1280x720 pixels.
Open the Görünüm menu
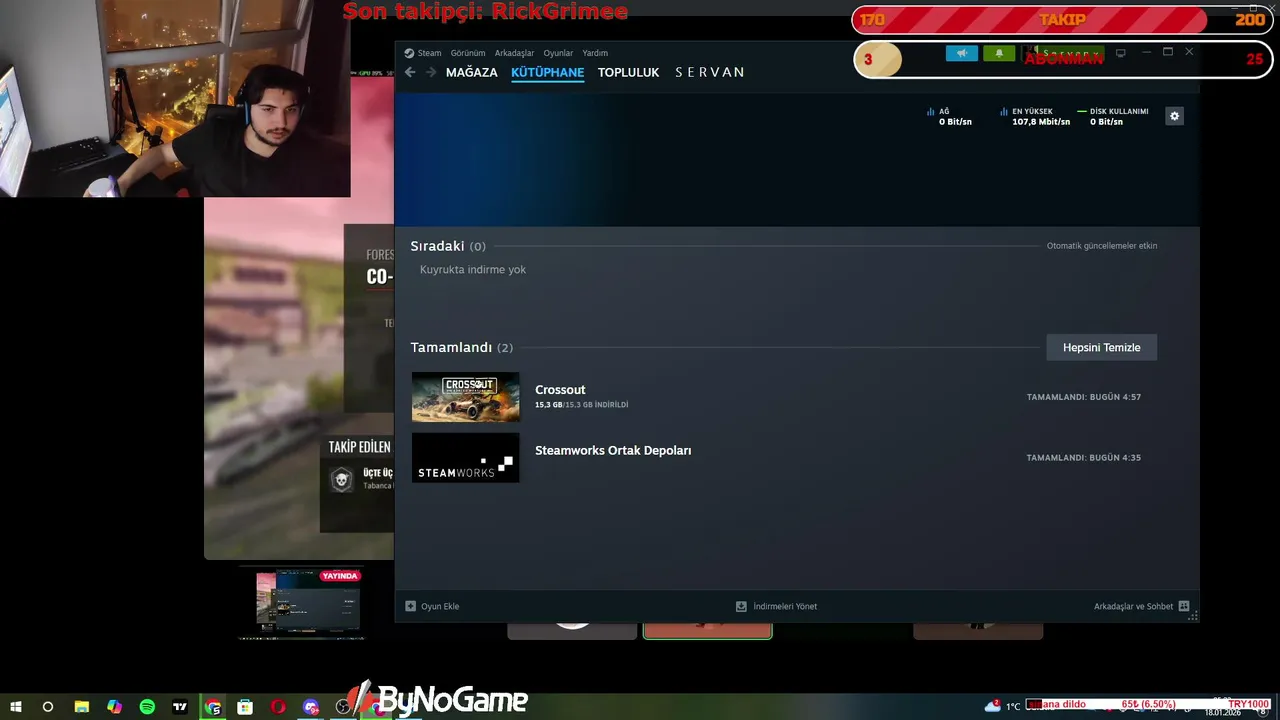468,53
